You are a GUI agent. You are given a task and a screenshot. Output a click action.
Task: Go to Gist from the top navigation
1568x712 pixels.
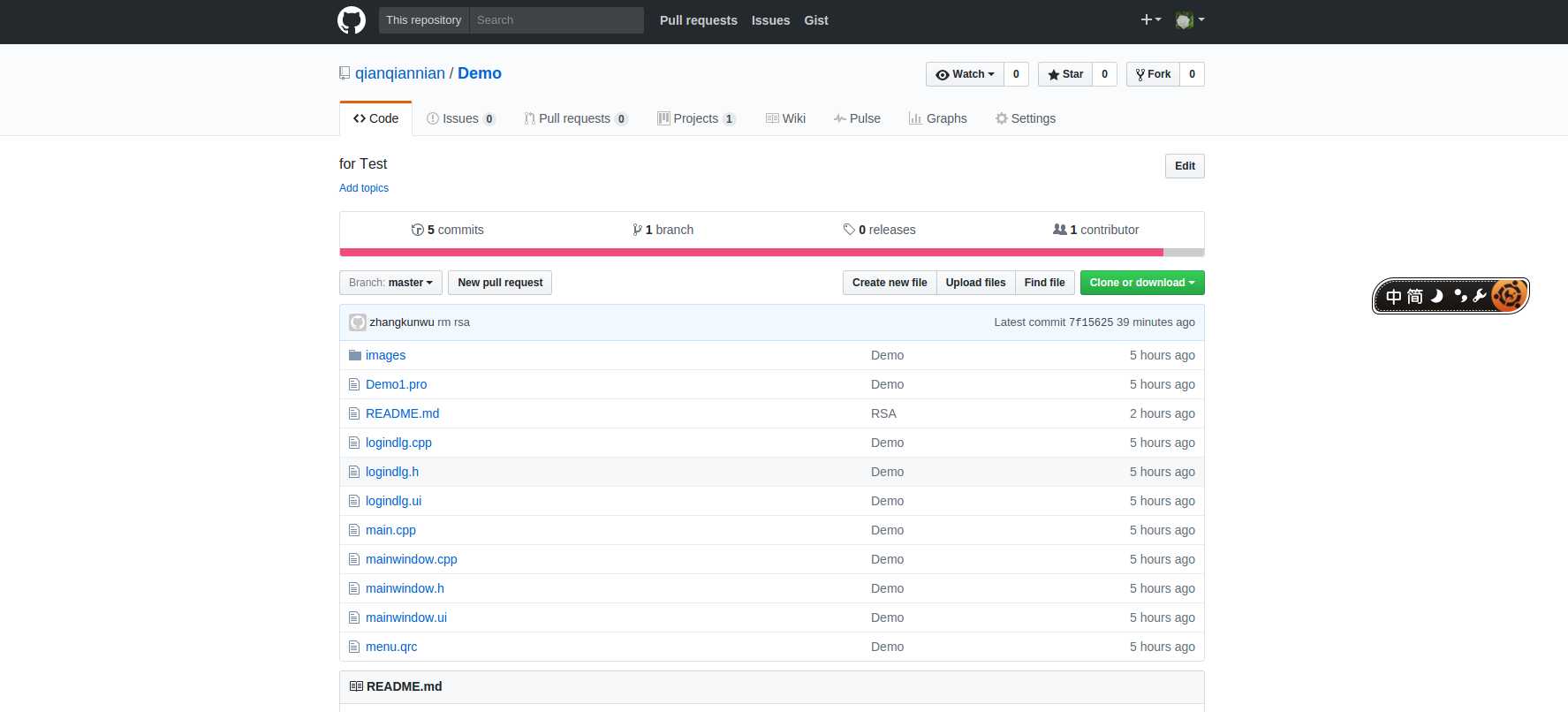click(816, 20)
